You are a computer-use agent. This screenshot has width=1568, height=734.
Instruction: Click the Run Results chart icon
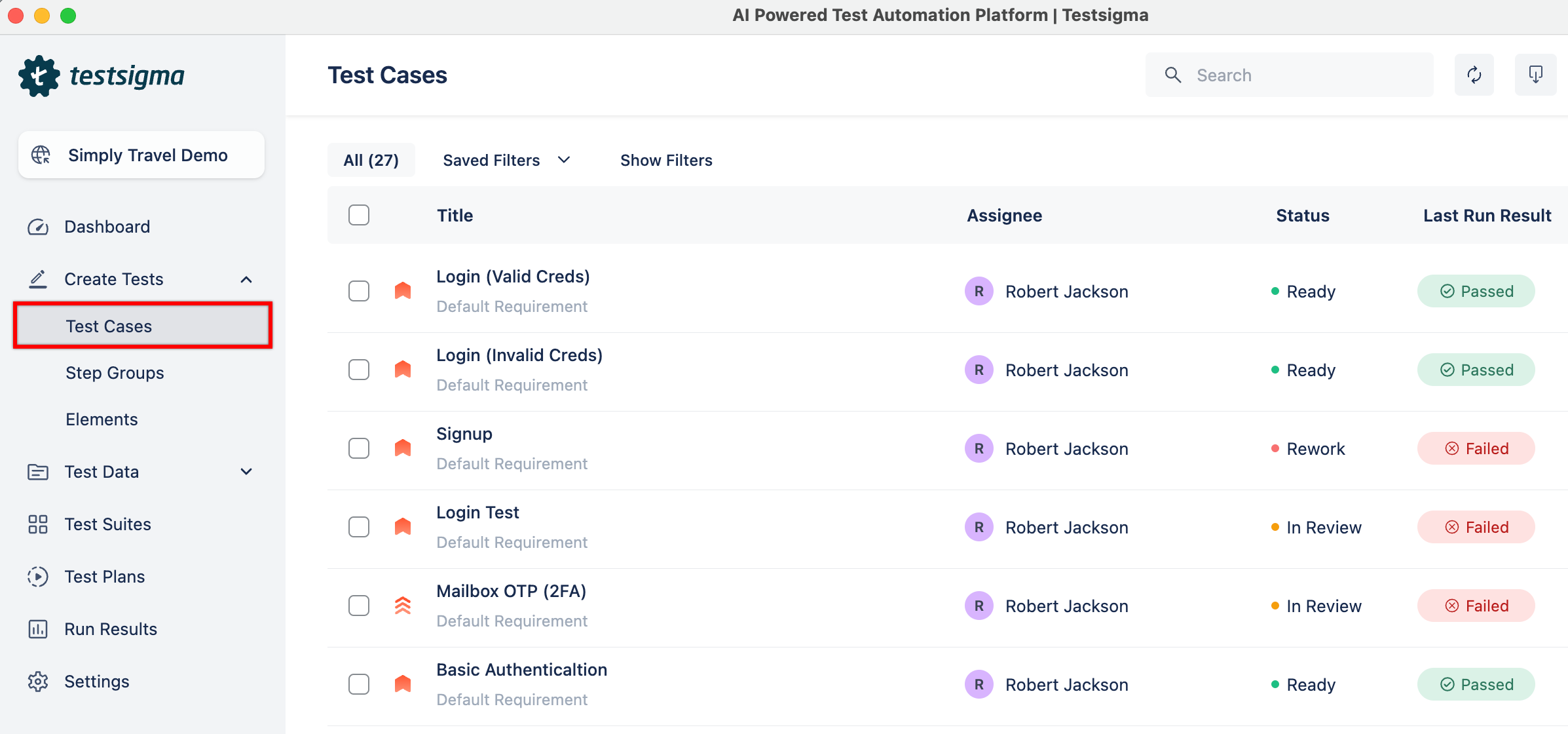point(38,629)
